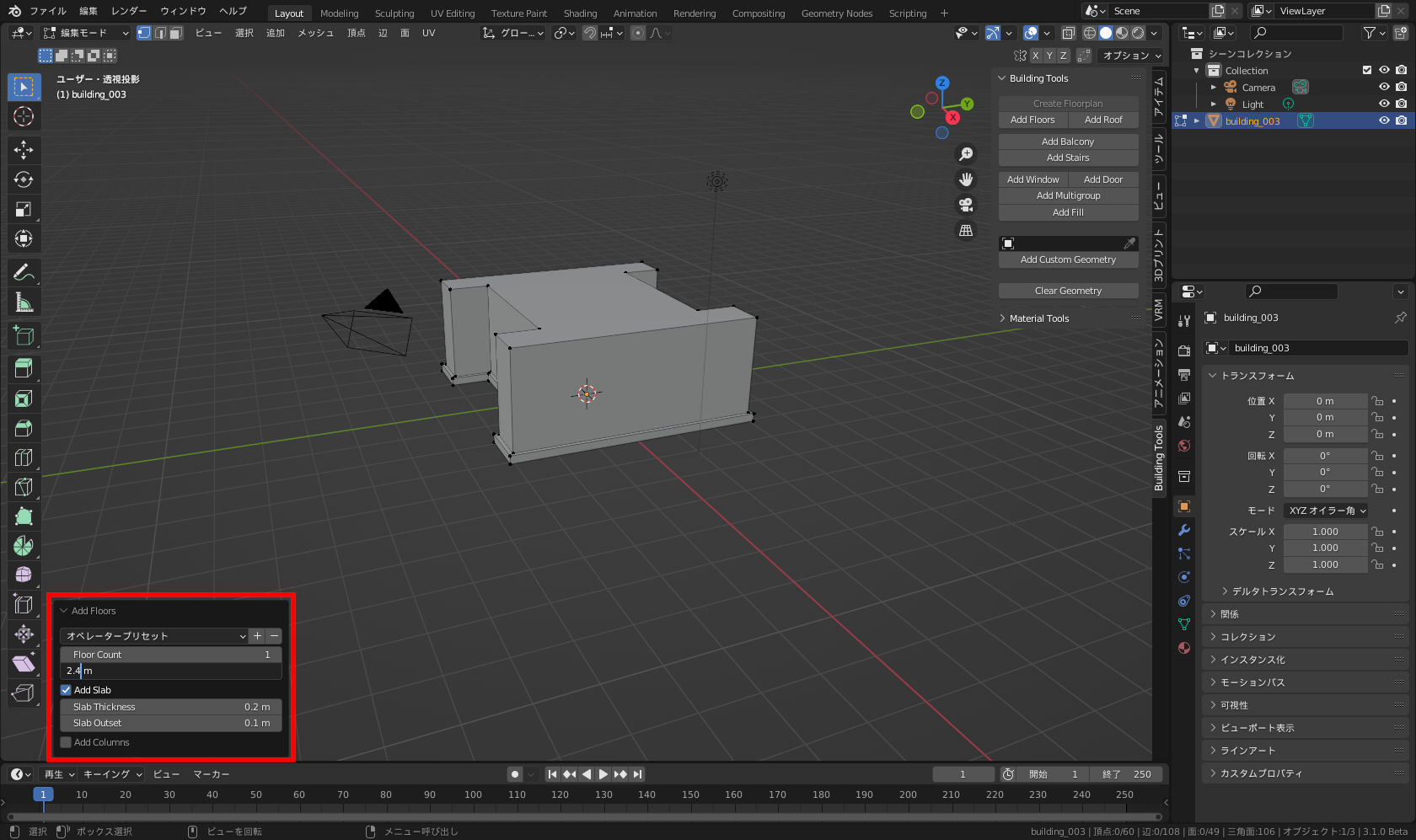The height and width of the screenshot is (840, 1416).
Task: Choose the Measure tool icon
Action: pos(24,302)
